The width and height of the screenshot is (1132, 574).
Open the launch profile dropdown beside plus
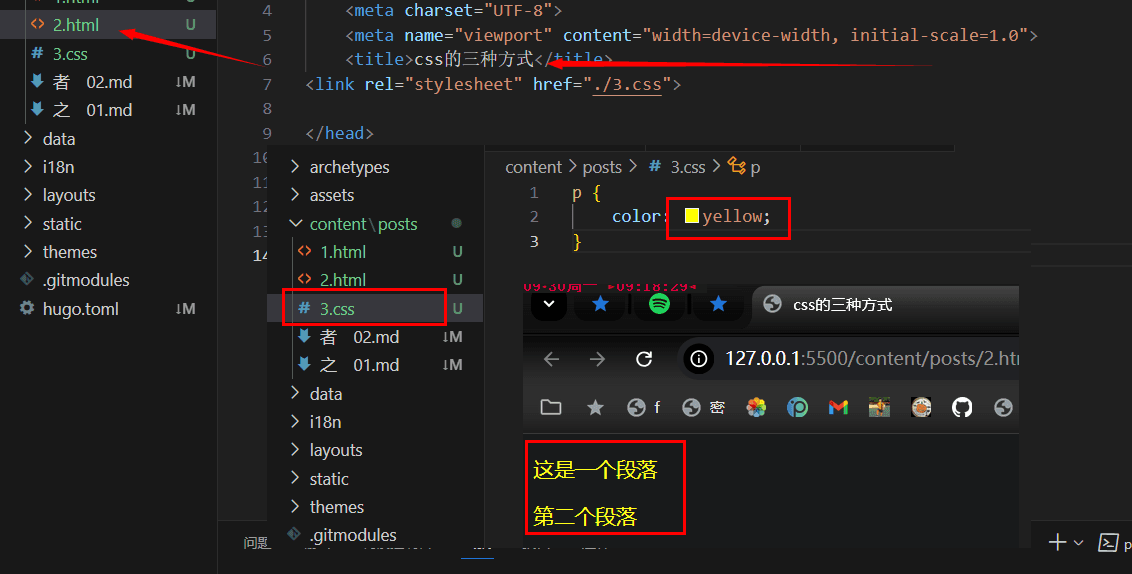click(x=1078, y=543)
